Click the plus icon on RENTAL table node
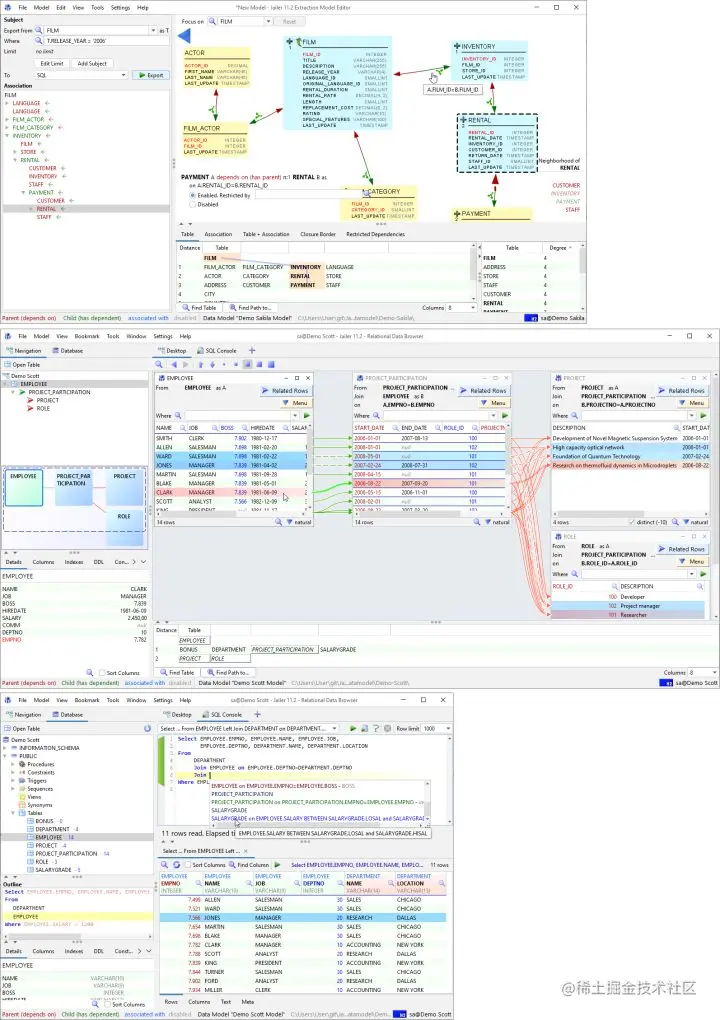 (x=463, y=120)
